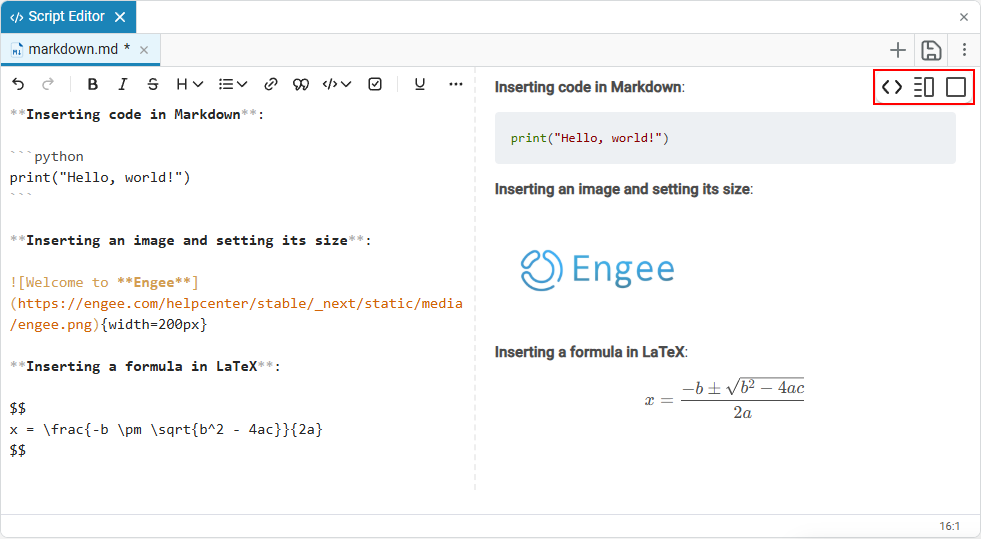Click the markdown file icon on tab

(x=17, y=50)
